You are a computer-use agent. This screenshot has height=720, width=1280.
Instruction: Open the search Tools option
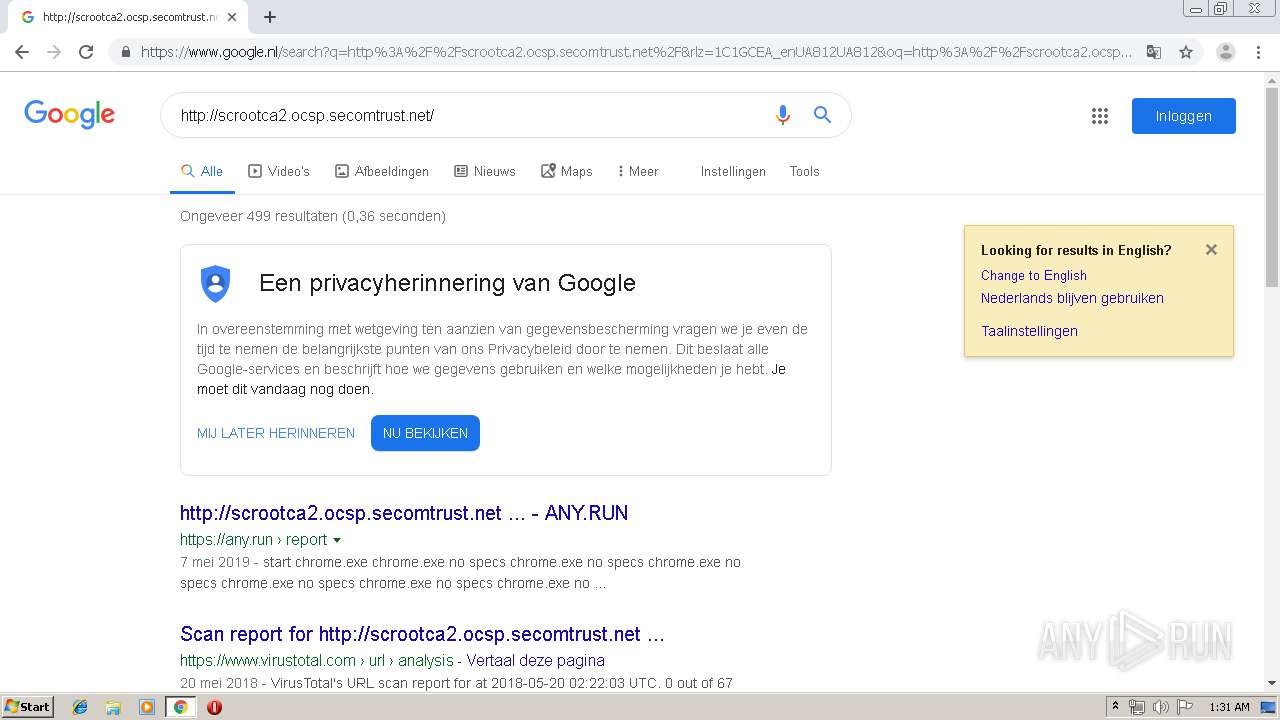pos(804,171)
